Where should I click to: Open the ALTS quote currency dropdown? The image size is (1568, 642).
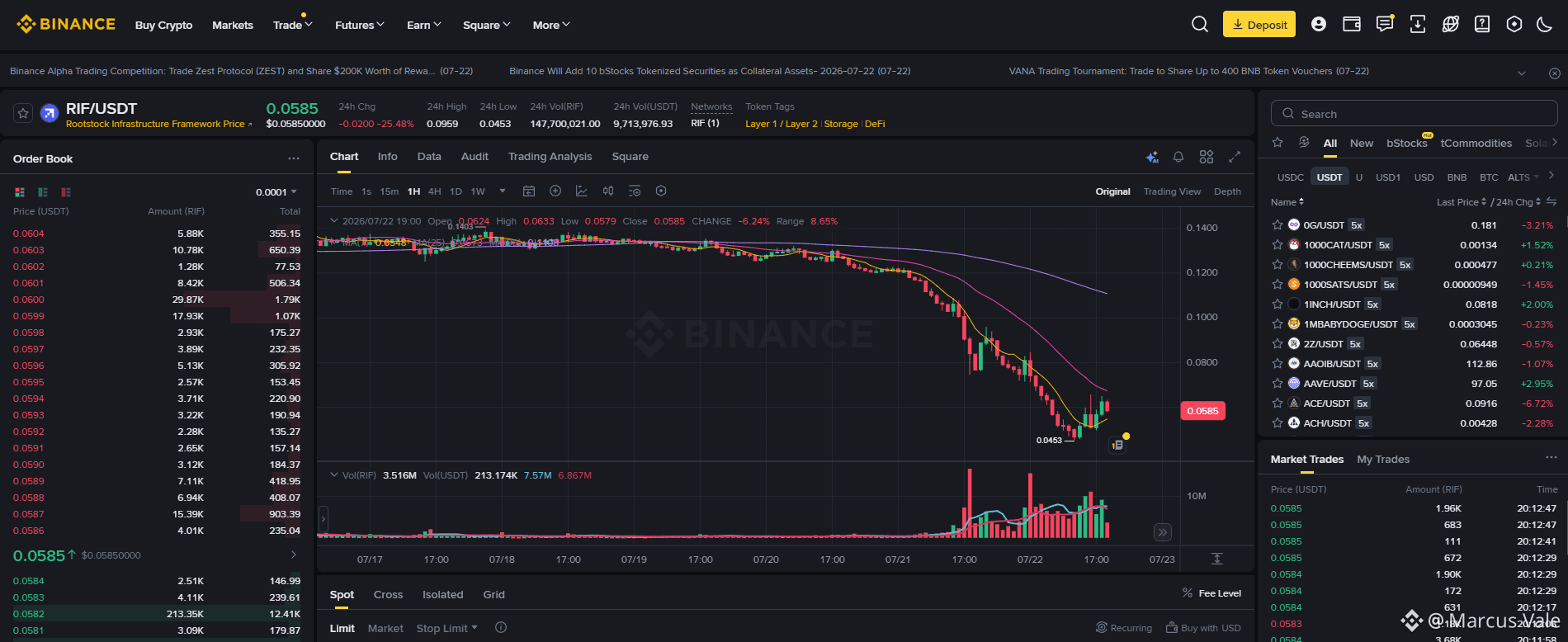coord(1523,177)
